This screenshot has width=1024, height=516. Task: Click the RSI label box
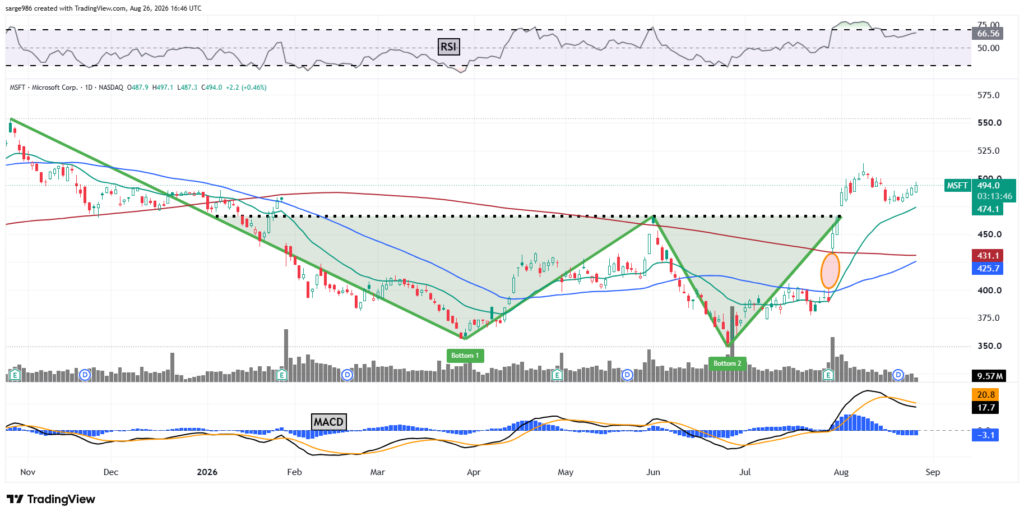(447, 46)
